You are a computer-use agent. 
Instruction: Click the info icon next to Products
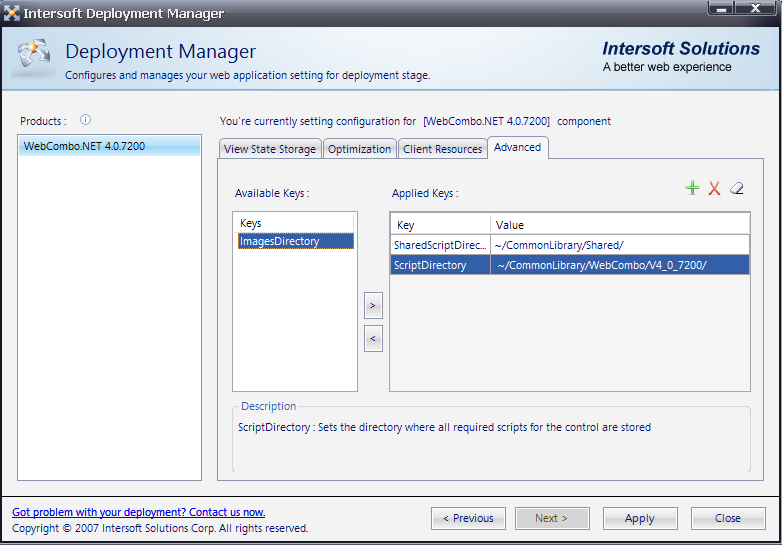click(x=85, y=120)
